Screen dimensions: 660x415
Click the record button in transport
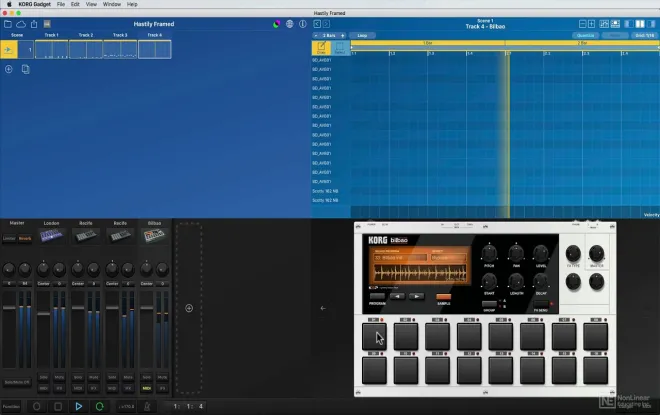click(x=37, y=406)
